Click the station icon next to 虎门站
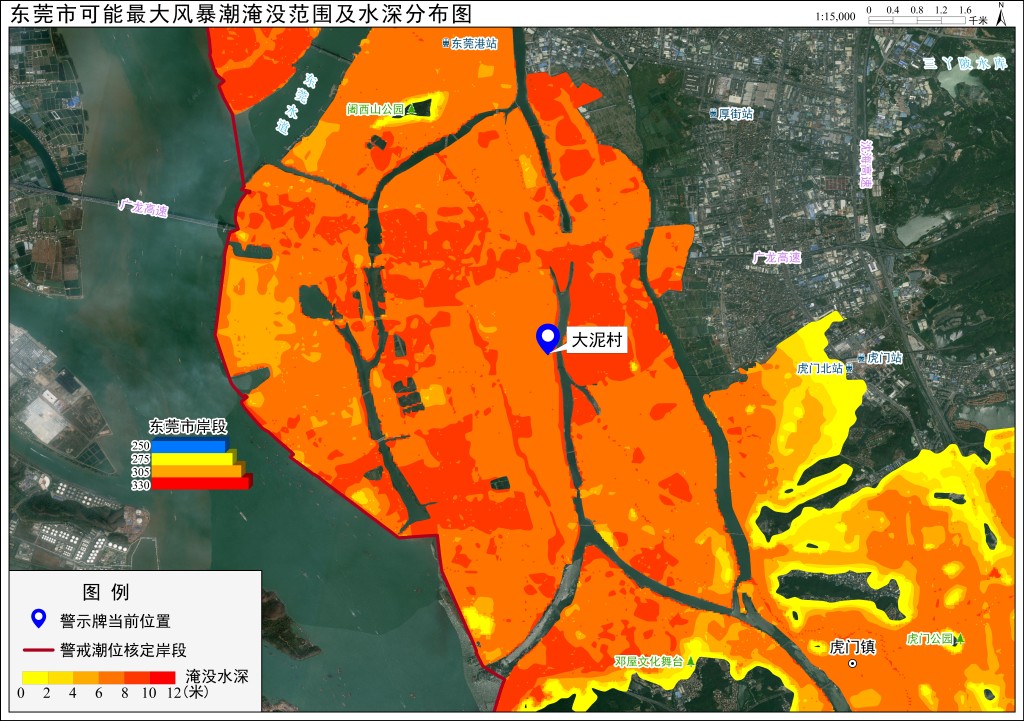This screenshot has height=721, width=1024. coord(861,358)
